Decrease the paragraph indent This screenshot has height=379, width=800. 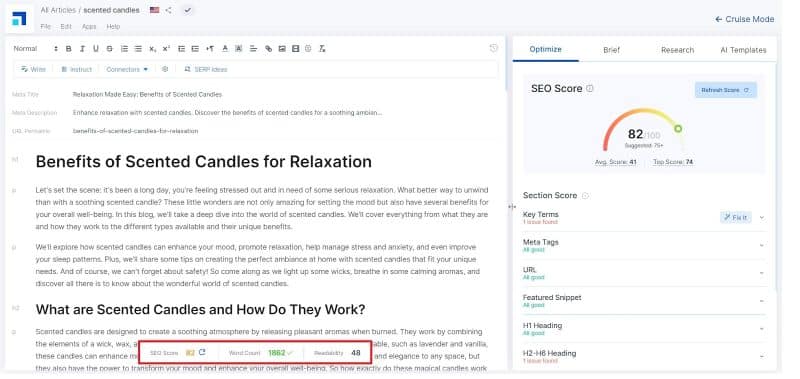pyautogui.click(x=181, y=49)
